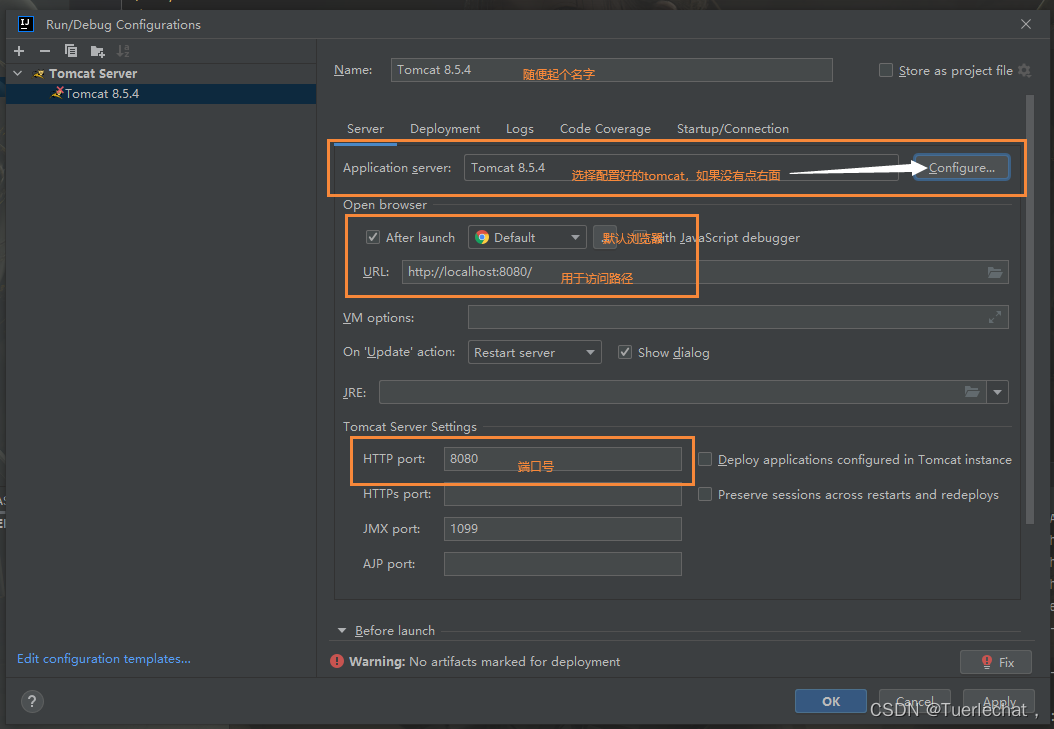Screen dimensions: 1054x729
Task: Browse for JRE folder icon
Action: (x=972, y=392)
